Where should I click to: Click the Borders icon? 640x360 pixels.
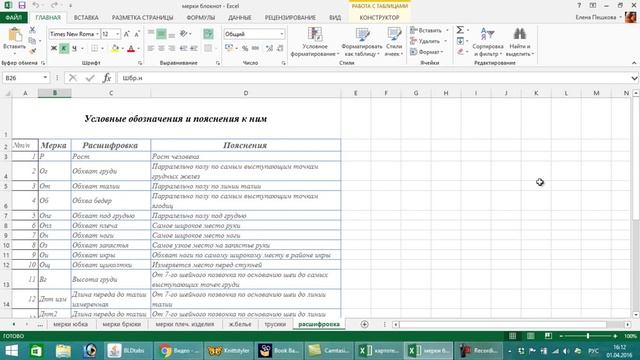(95, 48)
